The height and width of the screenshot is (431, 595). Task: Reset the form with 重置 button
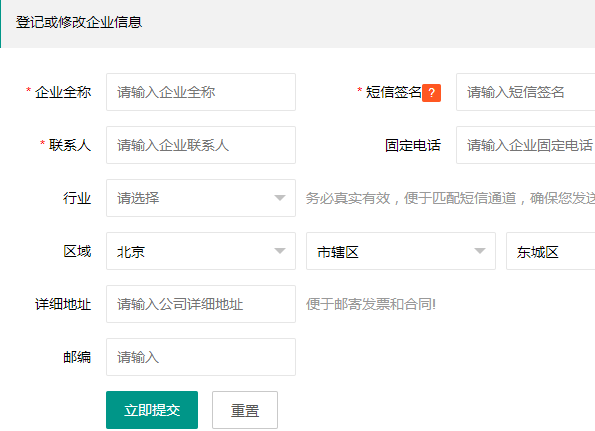(245, 410)
